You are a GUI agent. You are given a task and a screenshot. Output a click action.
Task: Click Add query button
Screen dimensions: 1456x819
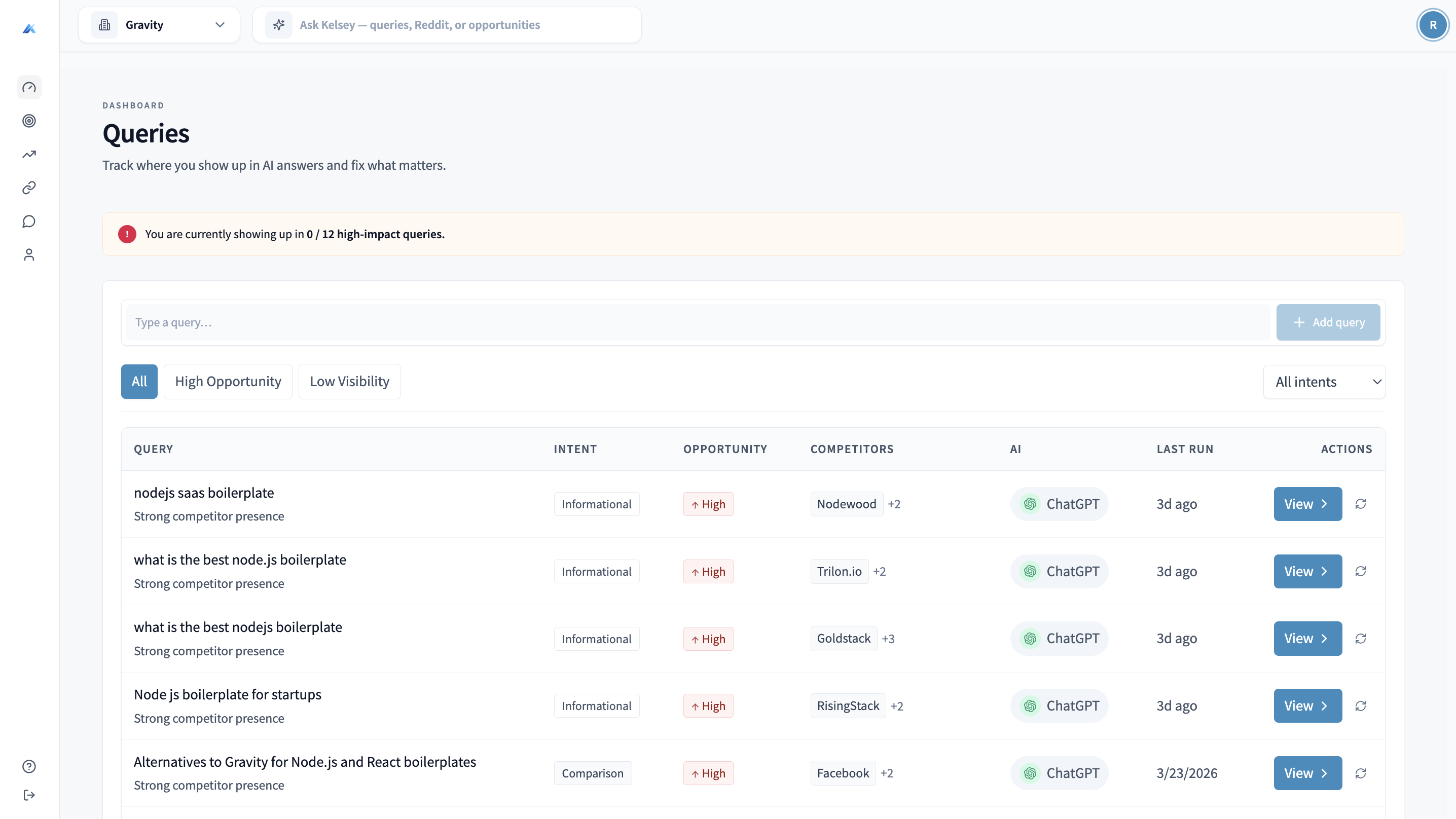(x=1328, y=322)
